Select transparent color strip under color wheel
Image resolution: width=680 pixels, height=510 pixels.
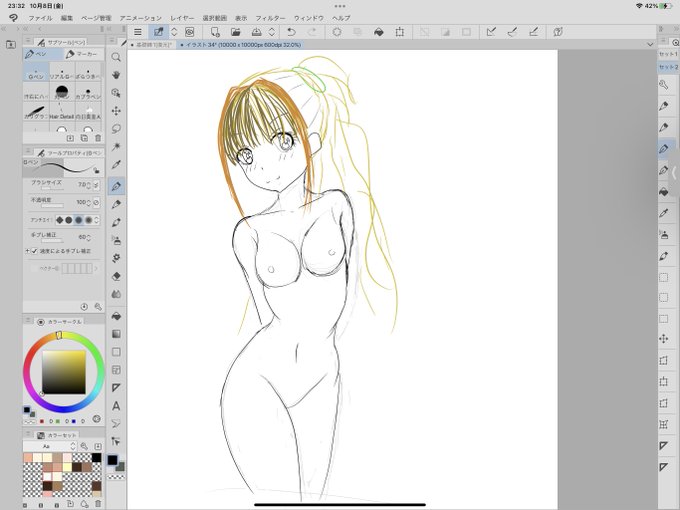29,421
